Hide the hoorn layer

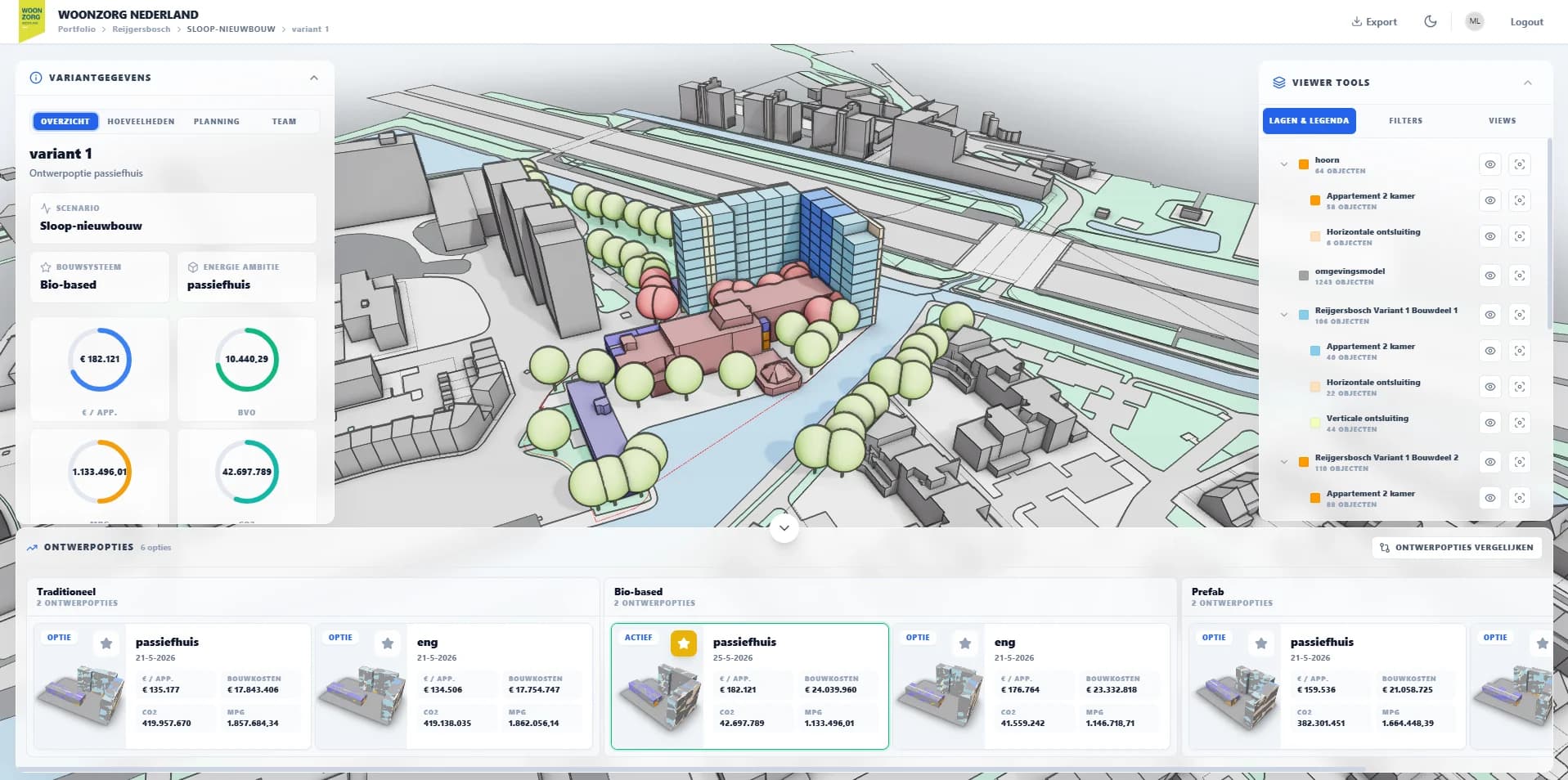(1490, 164)
